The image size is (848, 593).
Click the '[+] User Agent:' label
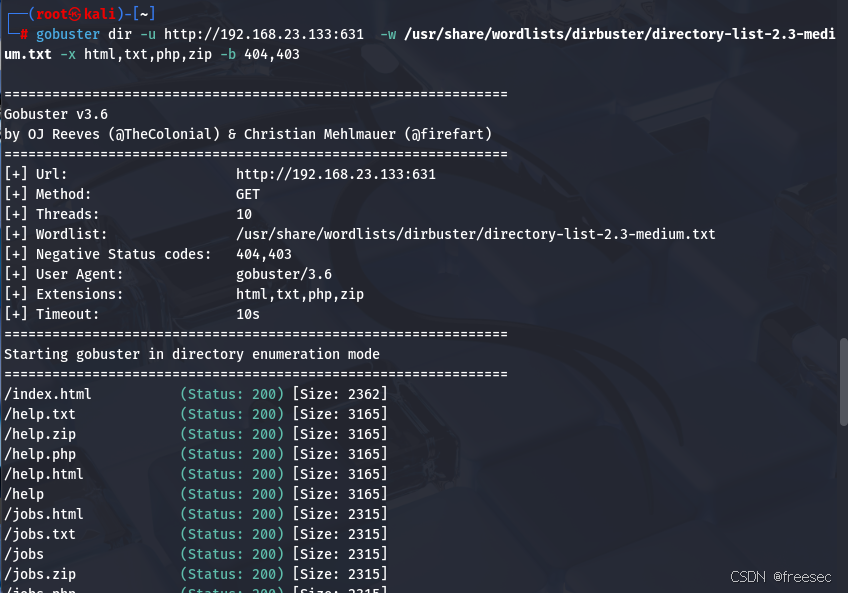(64, 274)
